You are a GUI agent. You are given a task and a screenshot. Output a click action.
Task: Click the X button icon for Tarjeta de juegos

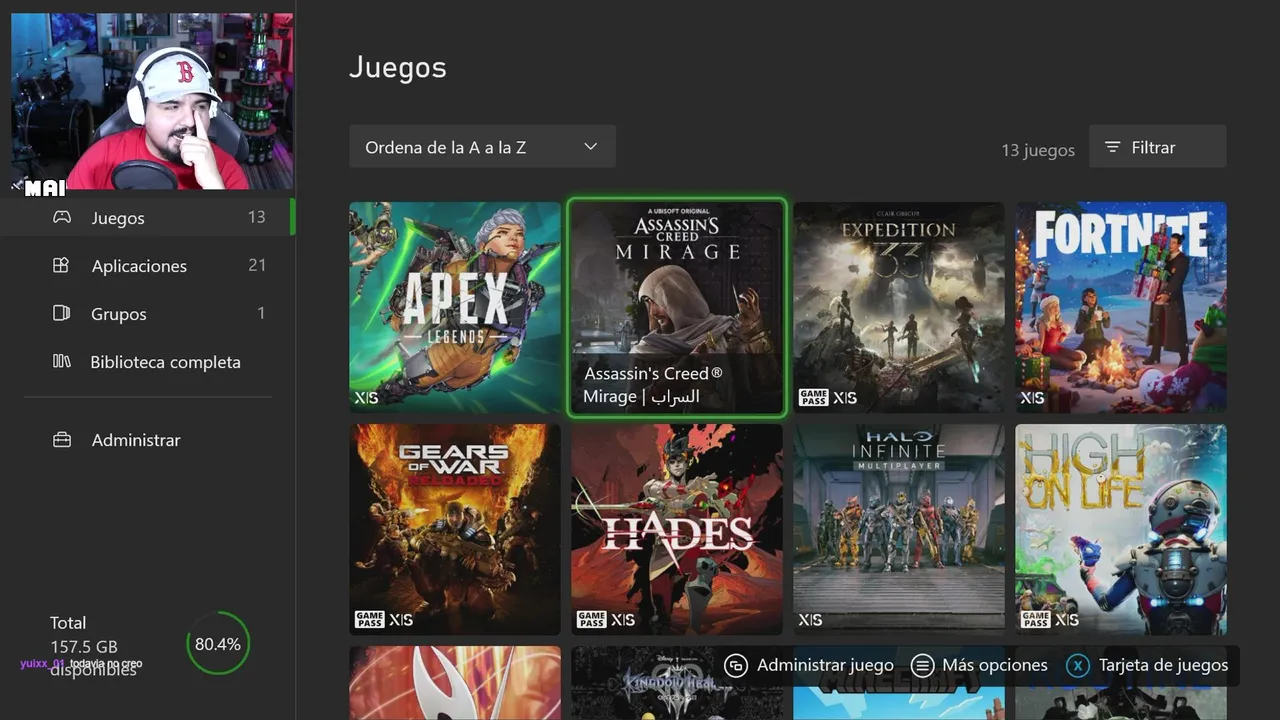click(x=1077, y=666)
